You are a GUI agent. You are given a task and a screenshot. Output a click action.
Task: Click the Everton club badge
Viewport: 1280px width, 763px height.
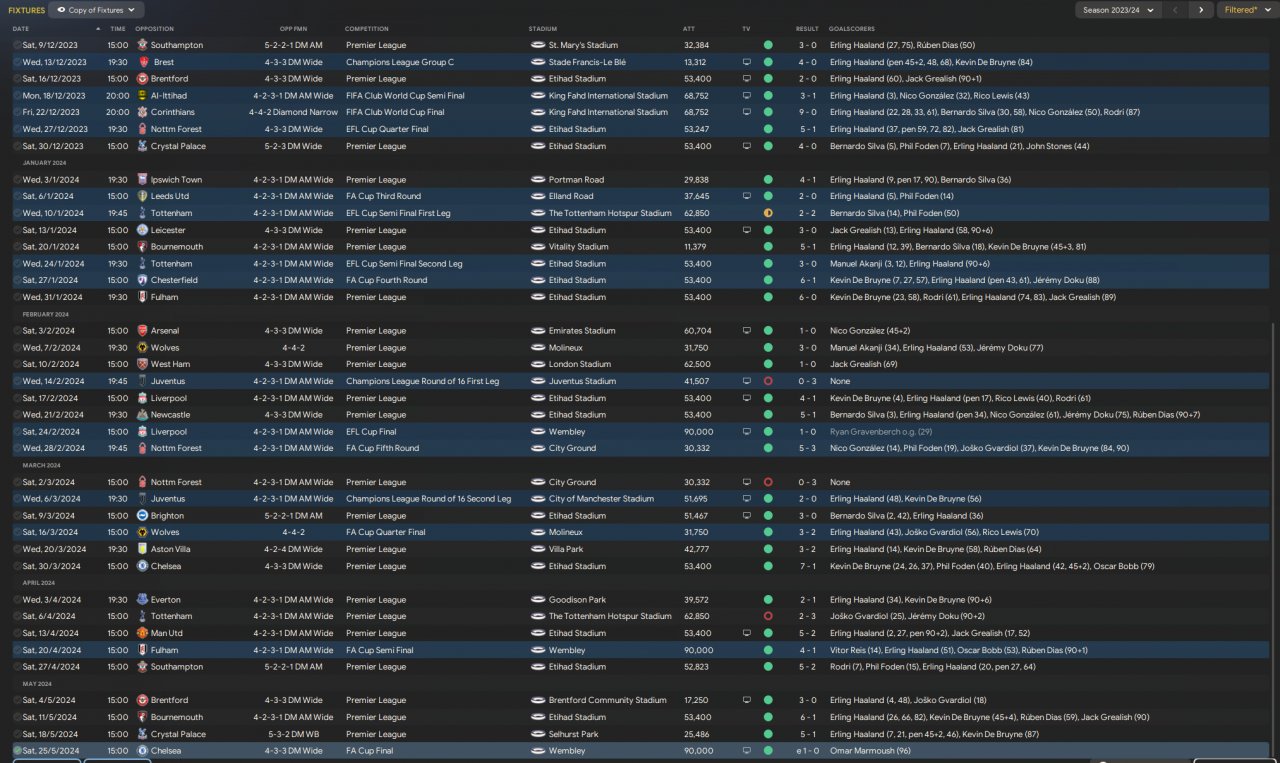tap(142, 600)
